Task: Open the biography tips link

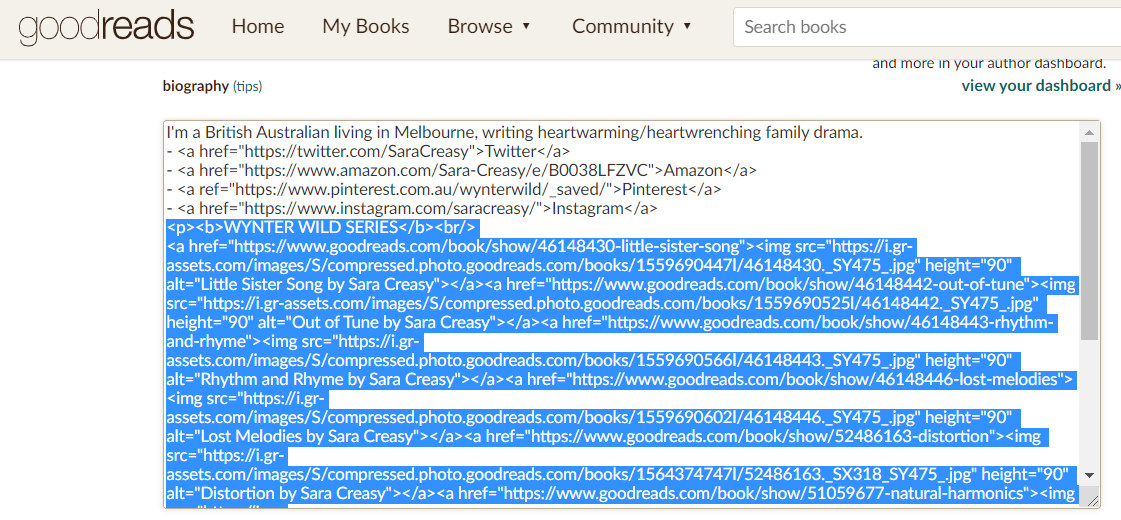Action: pyautogui.click(x=247, y=87)
